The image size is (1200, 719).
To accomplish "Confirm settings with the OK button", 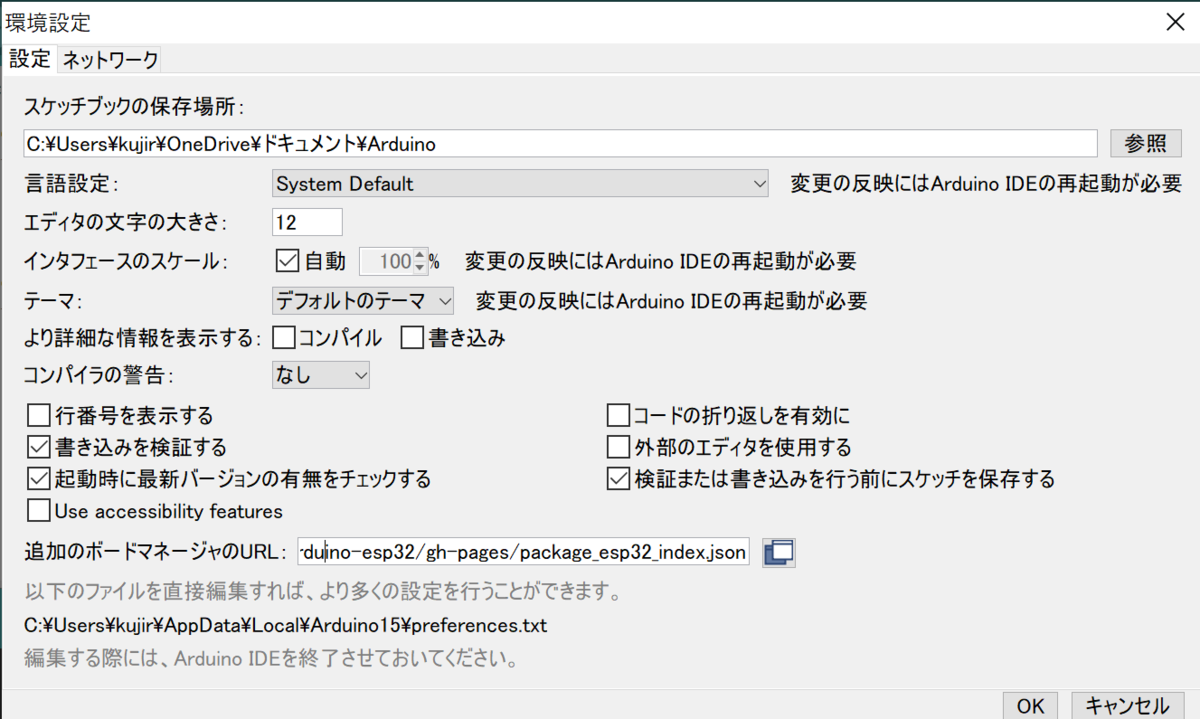I will 1029,705.
